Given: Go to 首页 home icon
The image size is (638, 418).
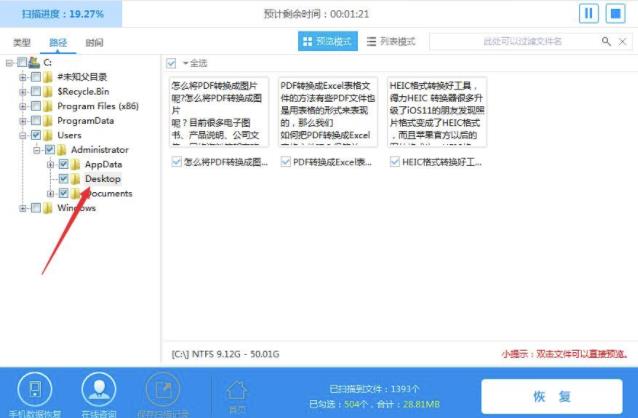Looking at the screenshot, I should pyautogui.click(x=237, y=390).
